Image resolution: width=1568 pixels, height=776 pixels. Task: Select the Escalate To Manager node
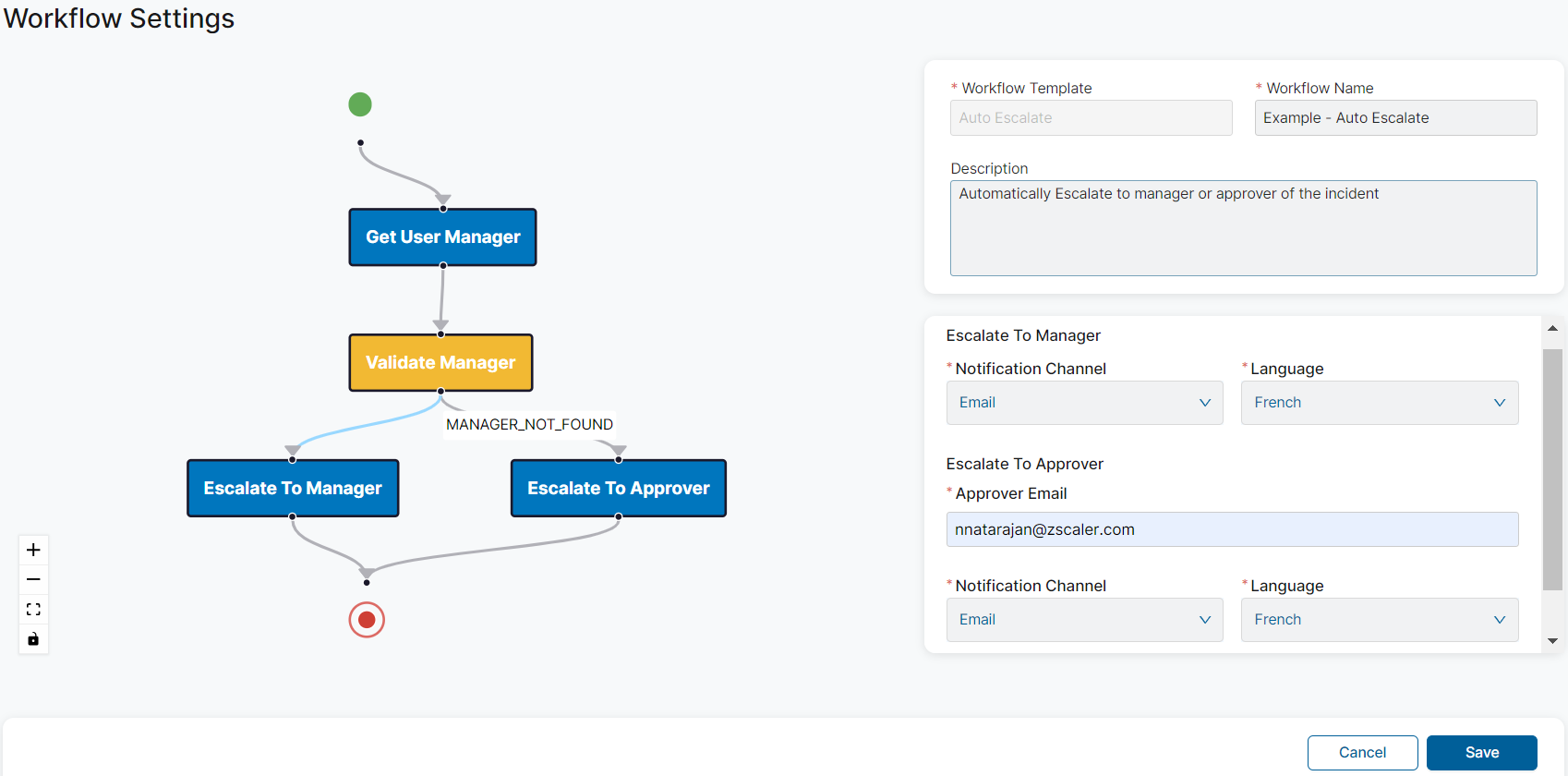point(293,489)
